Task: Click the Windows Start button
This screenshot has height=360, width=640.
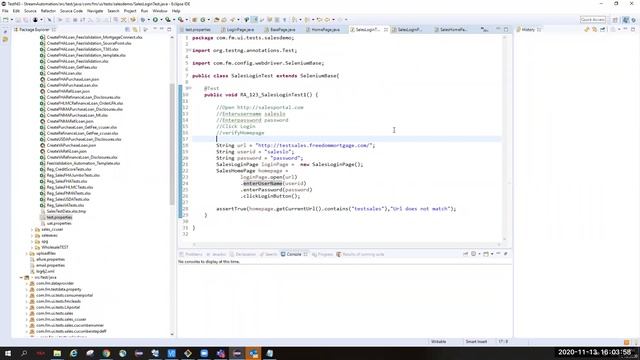Action: (8, 353)
